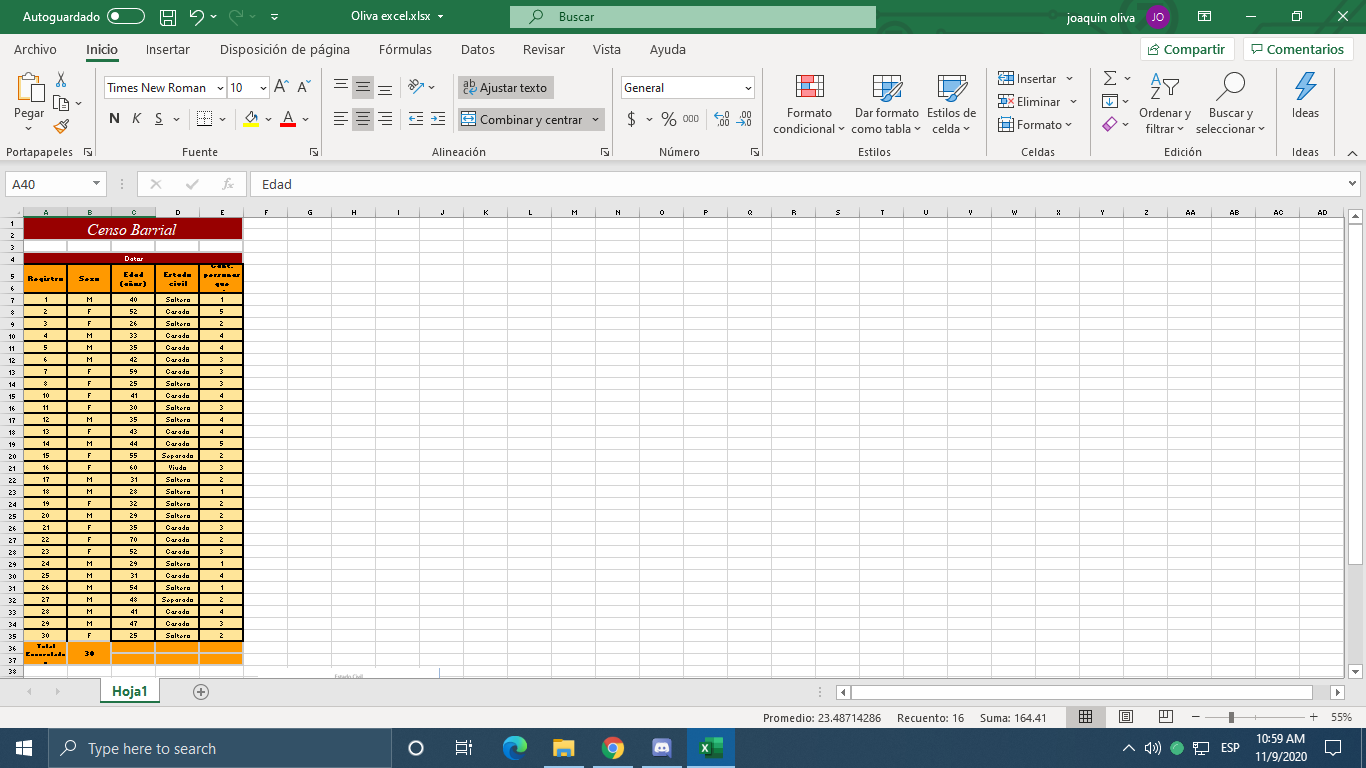This screenshot has width=1366, height=768.
Task: Toggle italic K formatting
Action: pos(136,119)
